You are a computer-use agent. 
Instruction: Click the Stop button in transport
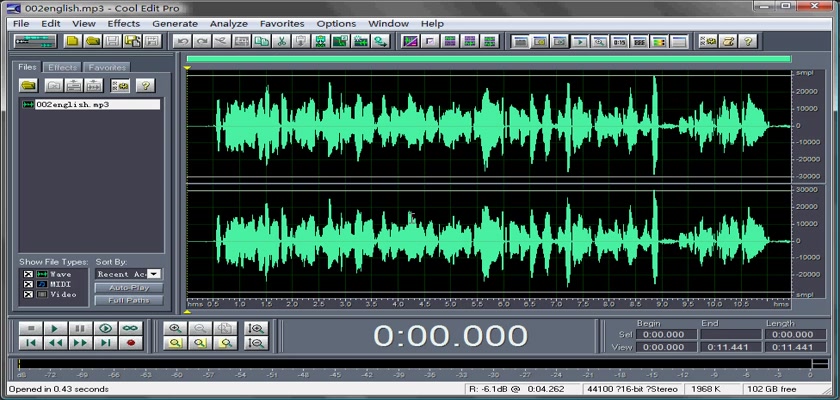tap(31, 328)
